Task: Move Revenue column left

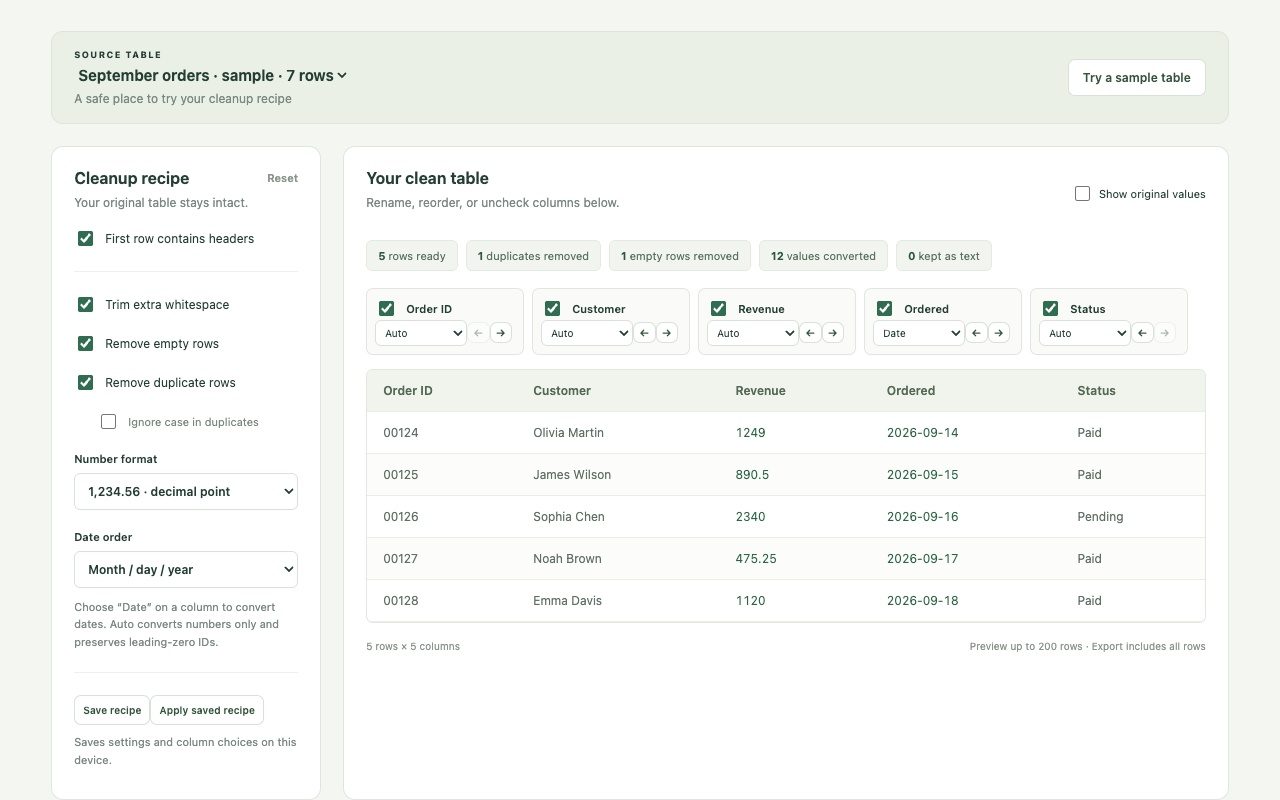Action: click(811, 333)
